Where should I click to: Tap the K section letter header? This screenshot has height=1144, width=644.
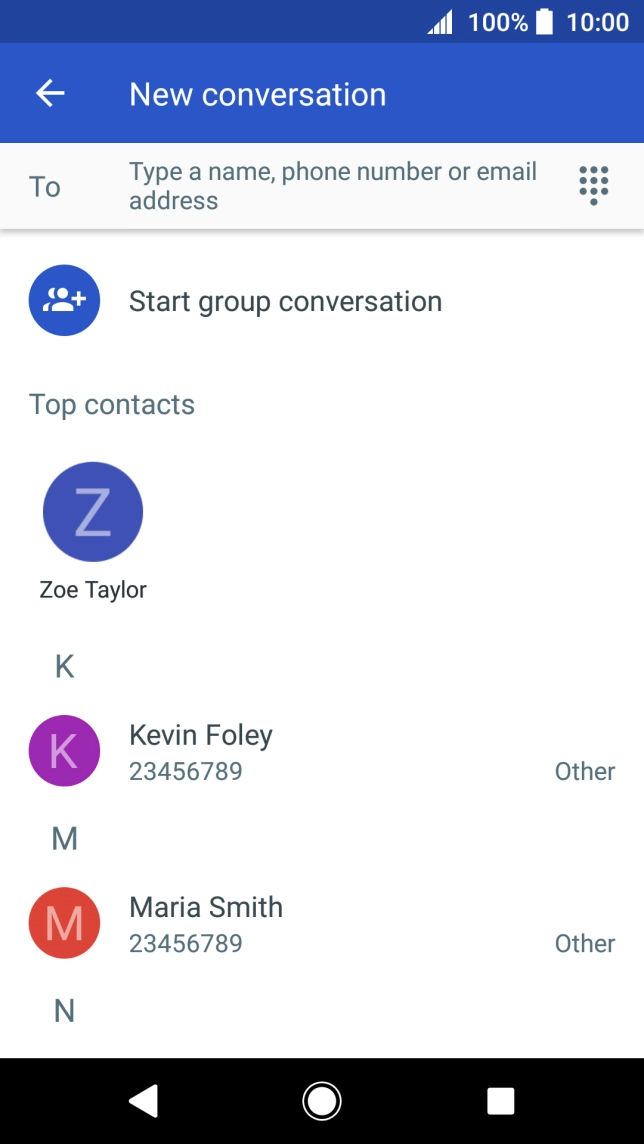[x=64, y=666]
